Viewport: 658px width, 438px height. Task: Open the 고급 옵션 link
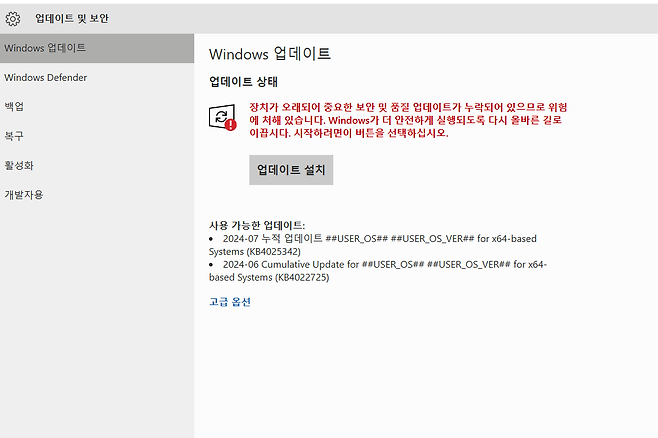[x=230, y=302]
